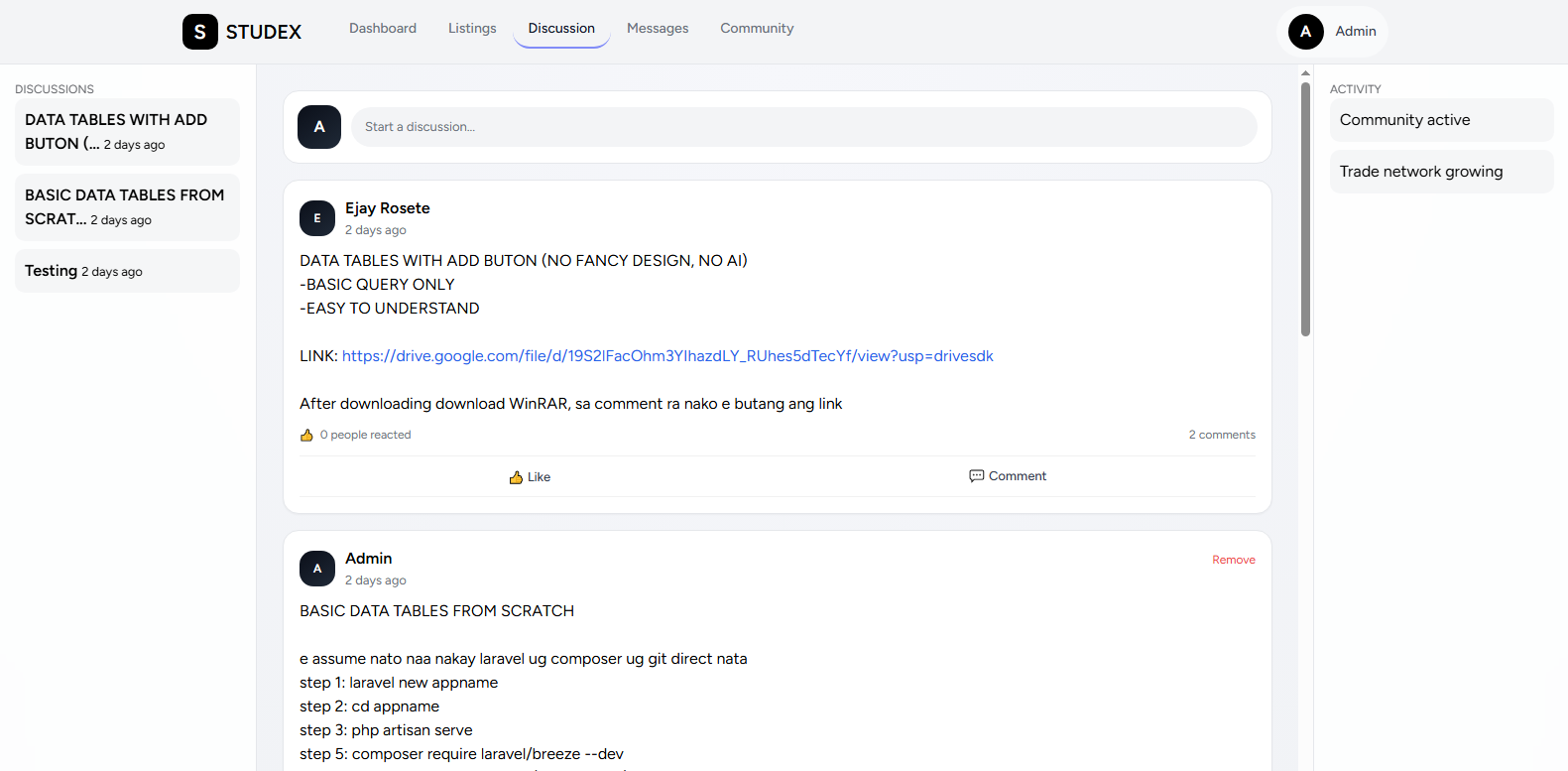This screenshot has height=771, width=1568.
Task: Click the Start a discussion input
Action: tap(804, 127)
